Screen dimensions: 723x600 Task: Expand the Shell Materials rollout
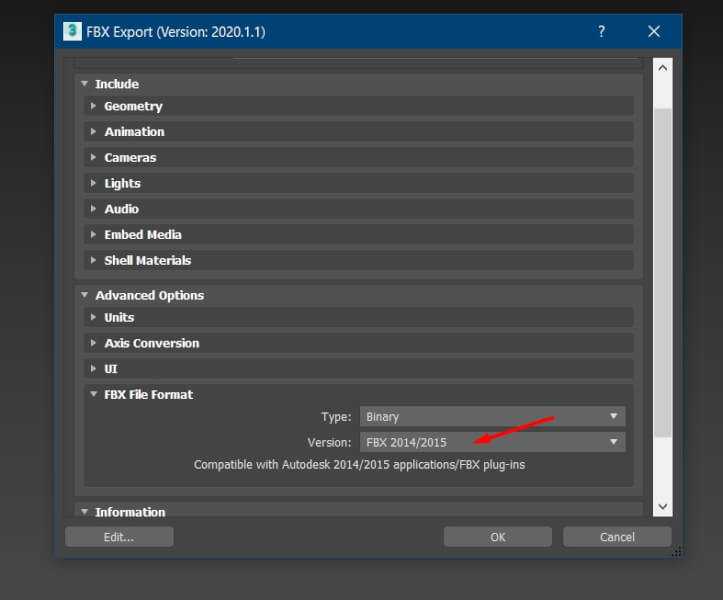click(x=358, y=261)
